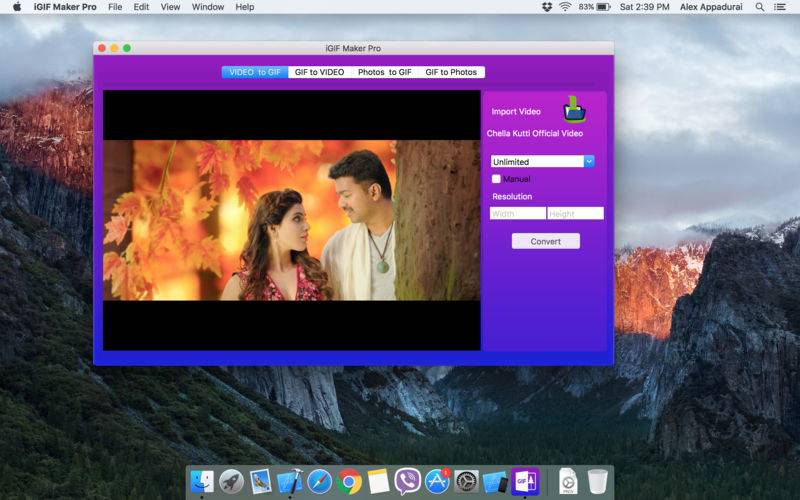Click the Import Video label
Screen dimensions: 800x500
pyautogui.click(x=516, y=112)
